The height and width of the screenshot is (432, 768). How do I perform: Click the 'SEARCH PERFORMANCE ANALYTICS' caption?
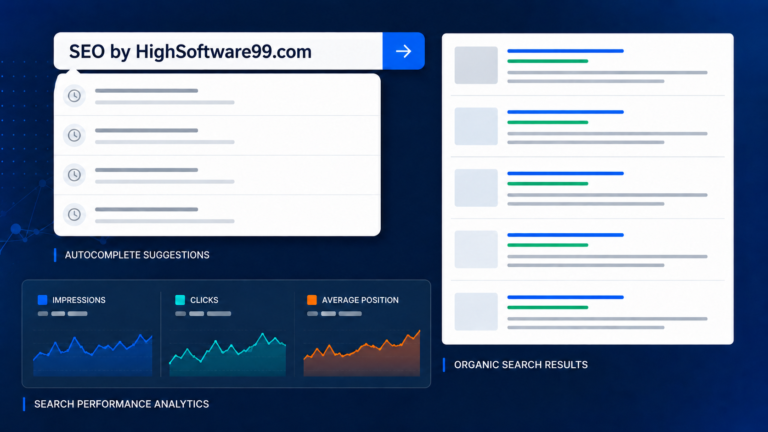121,404
